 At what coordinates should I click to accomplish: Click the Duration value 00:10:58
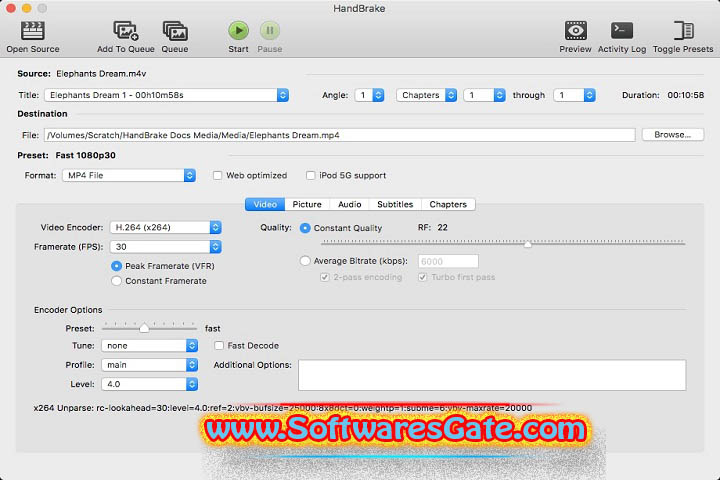(686, 95)
